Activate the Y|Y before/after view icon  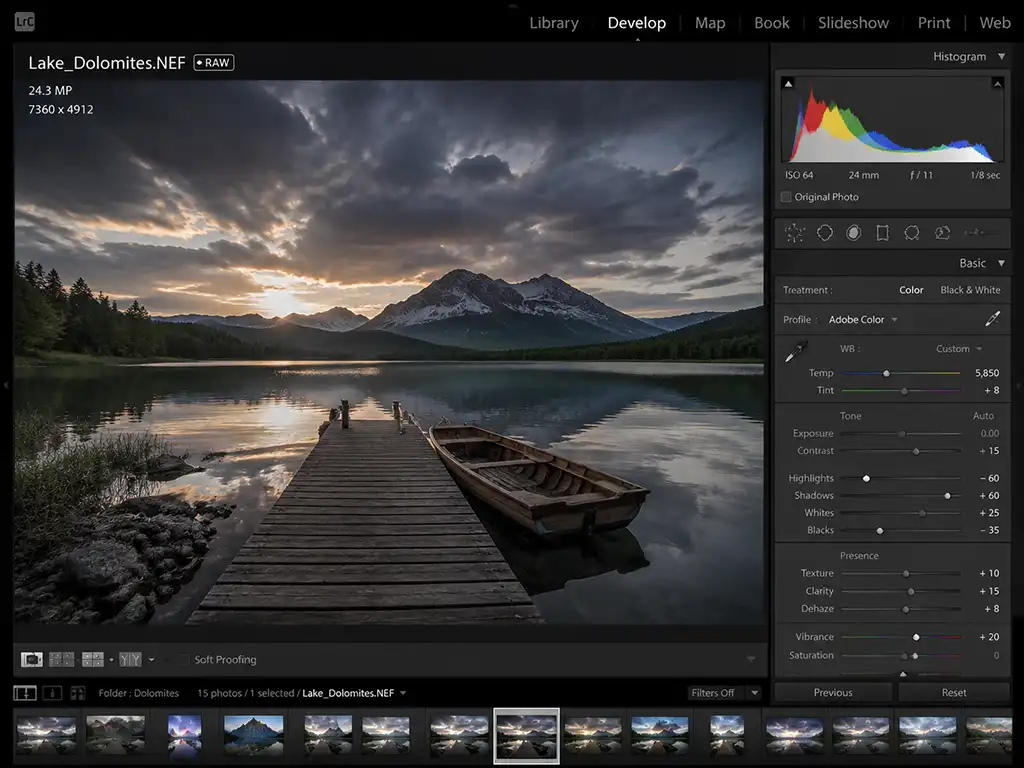point(130,660)
